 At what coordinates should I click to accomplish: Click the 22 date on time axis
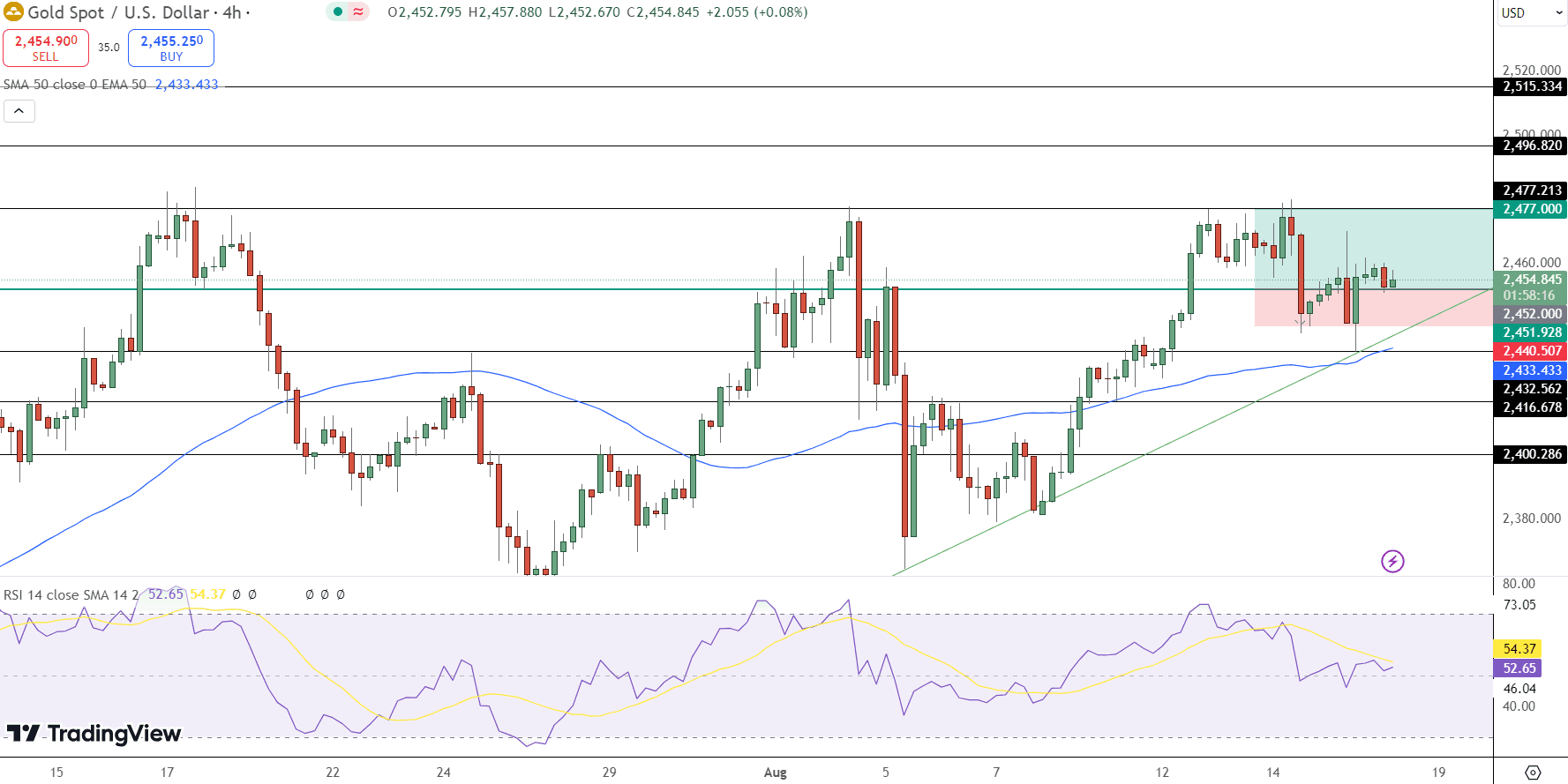click(332, 773)
